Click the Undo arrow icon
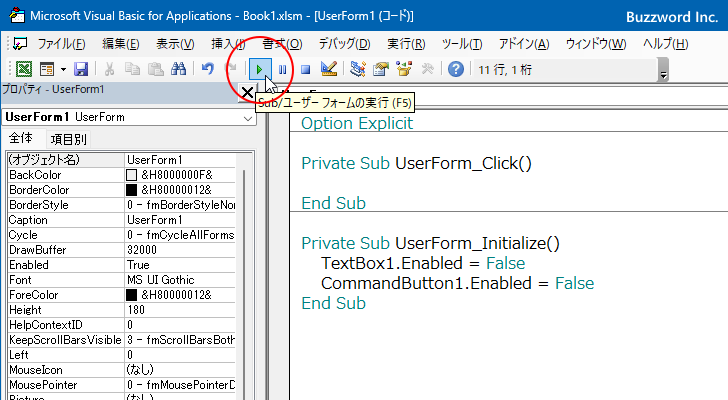The height and width of the screenshot is (400, 728). 208,69
